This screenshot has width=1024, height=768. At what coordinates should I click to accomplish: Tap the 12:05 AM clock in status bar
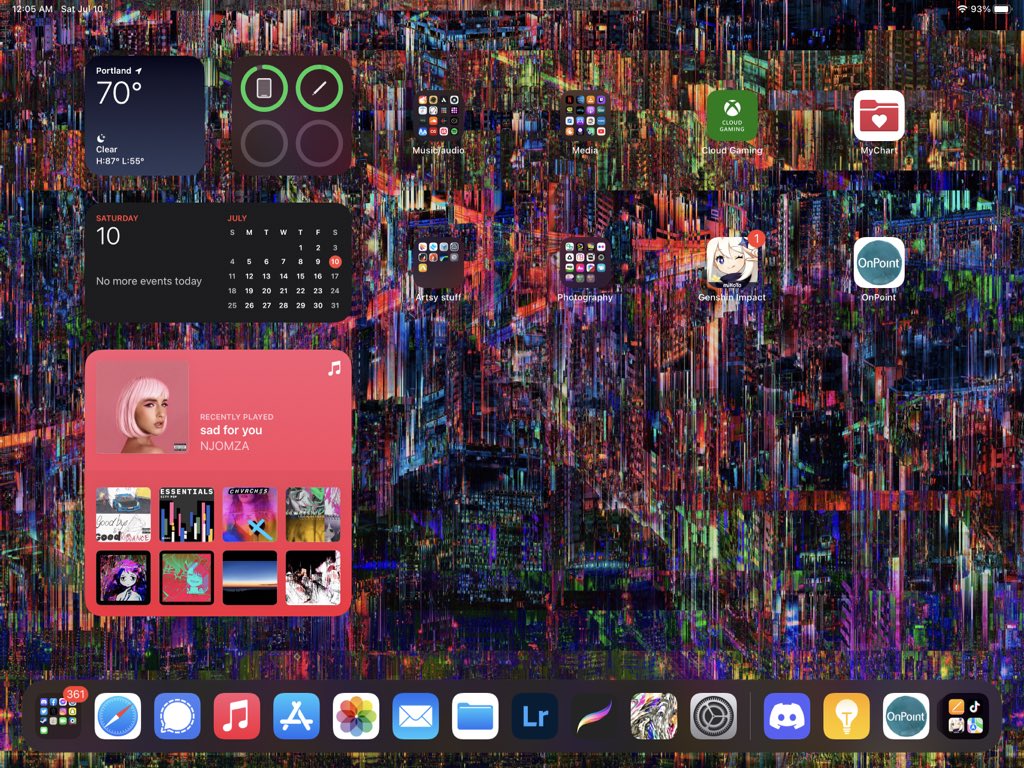point(32,9)
